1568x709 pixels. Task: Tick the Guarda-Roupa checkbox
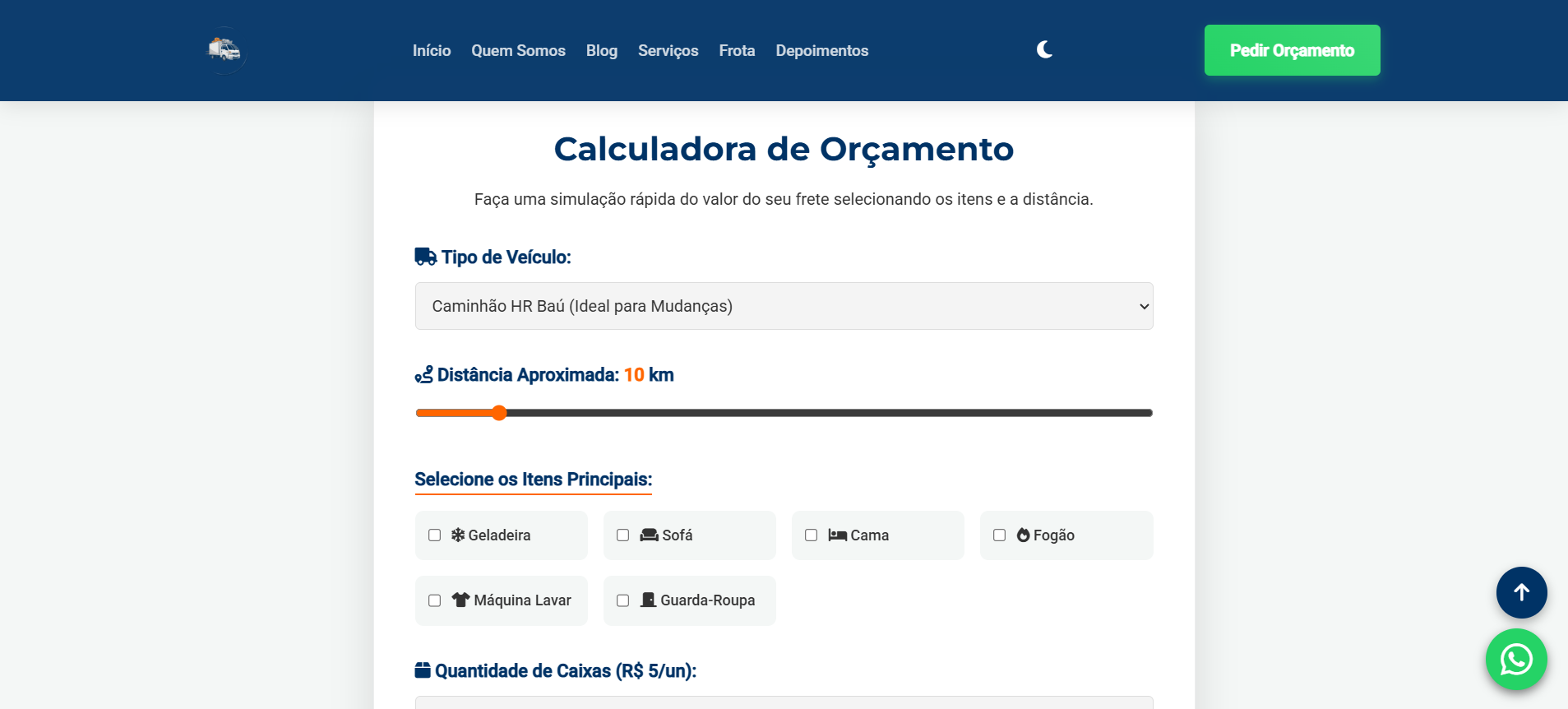pos(623,600)
